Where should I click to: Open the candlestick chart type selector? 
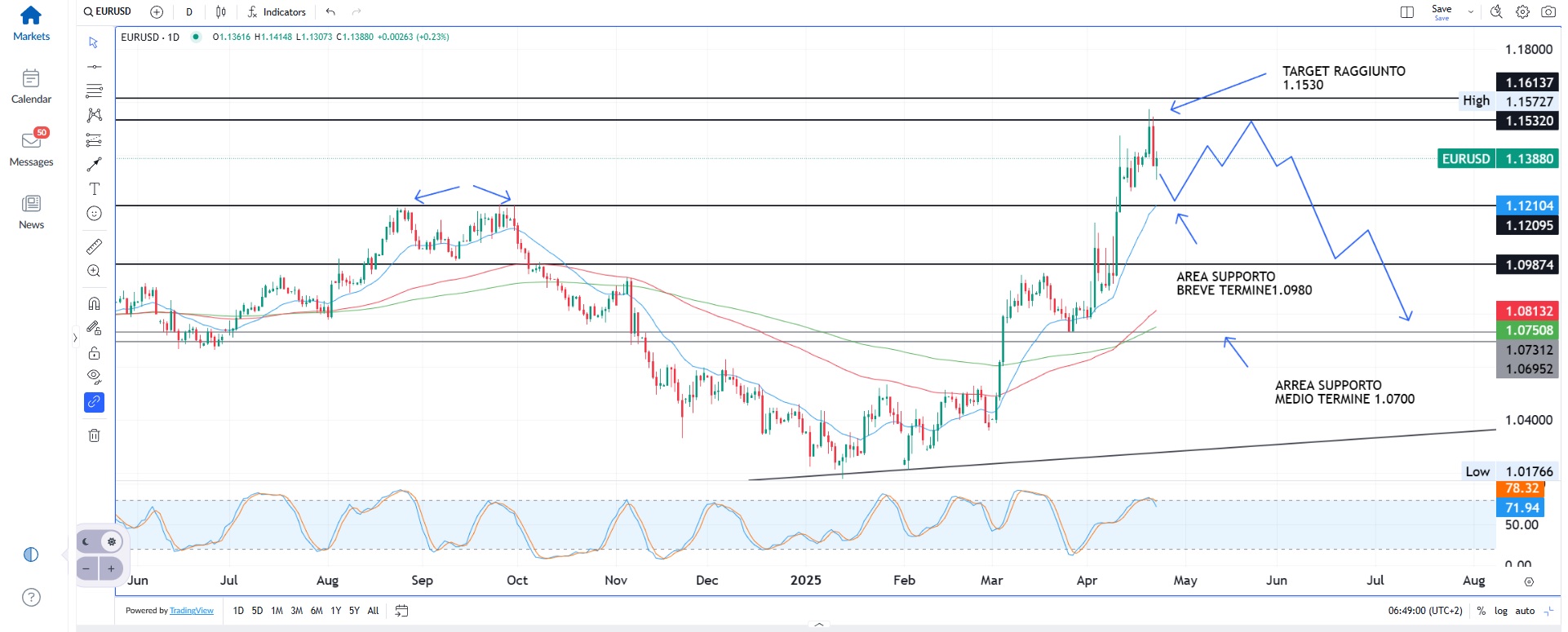coord(221,11)
